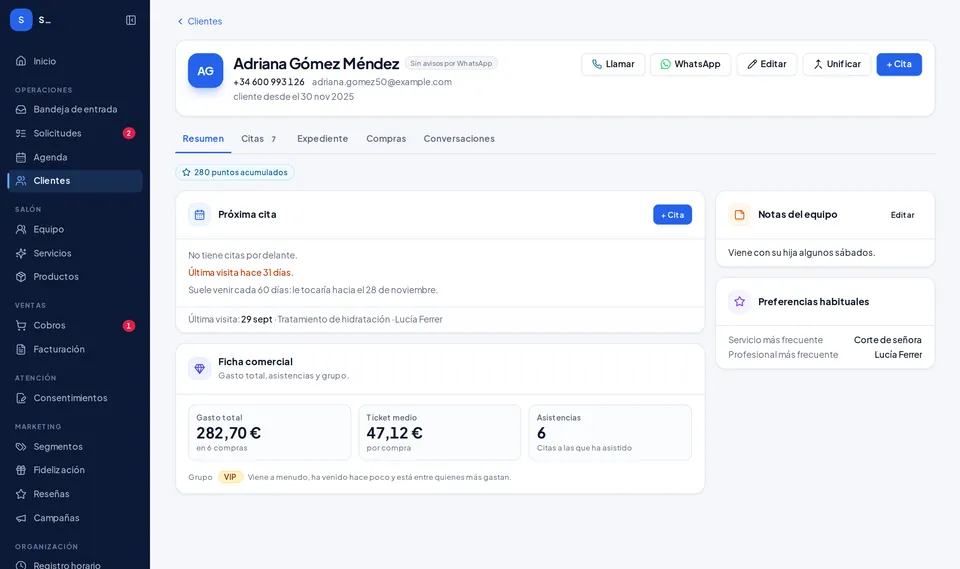Screen dimensions: 960x569
Task: Open Inicio from the sidebar
Action: click(x=75, y=61)
